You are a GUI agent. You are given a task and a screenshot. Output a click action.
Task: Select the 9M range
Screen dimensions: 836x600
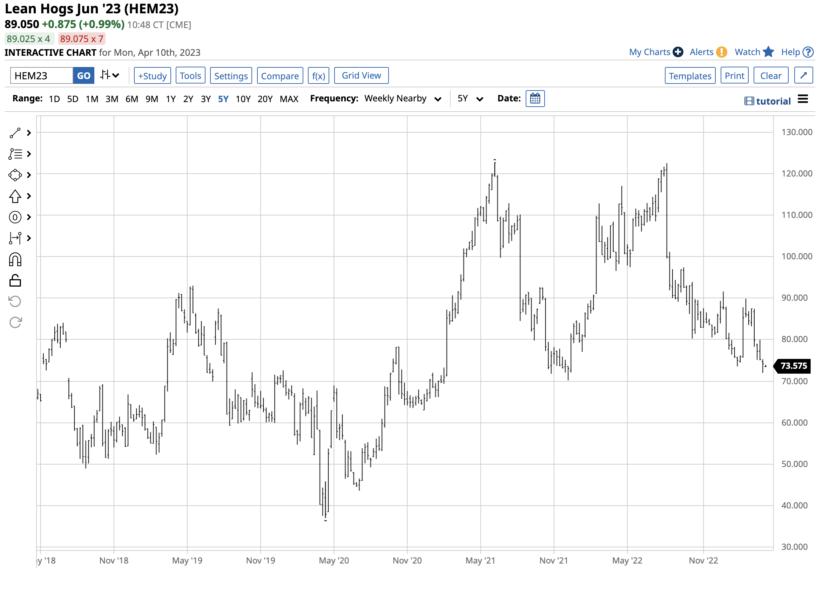click(152, 99)
